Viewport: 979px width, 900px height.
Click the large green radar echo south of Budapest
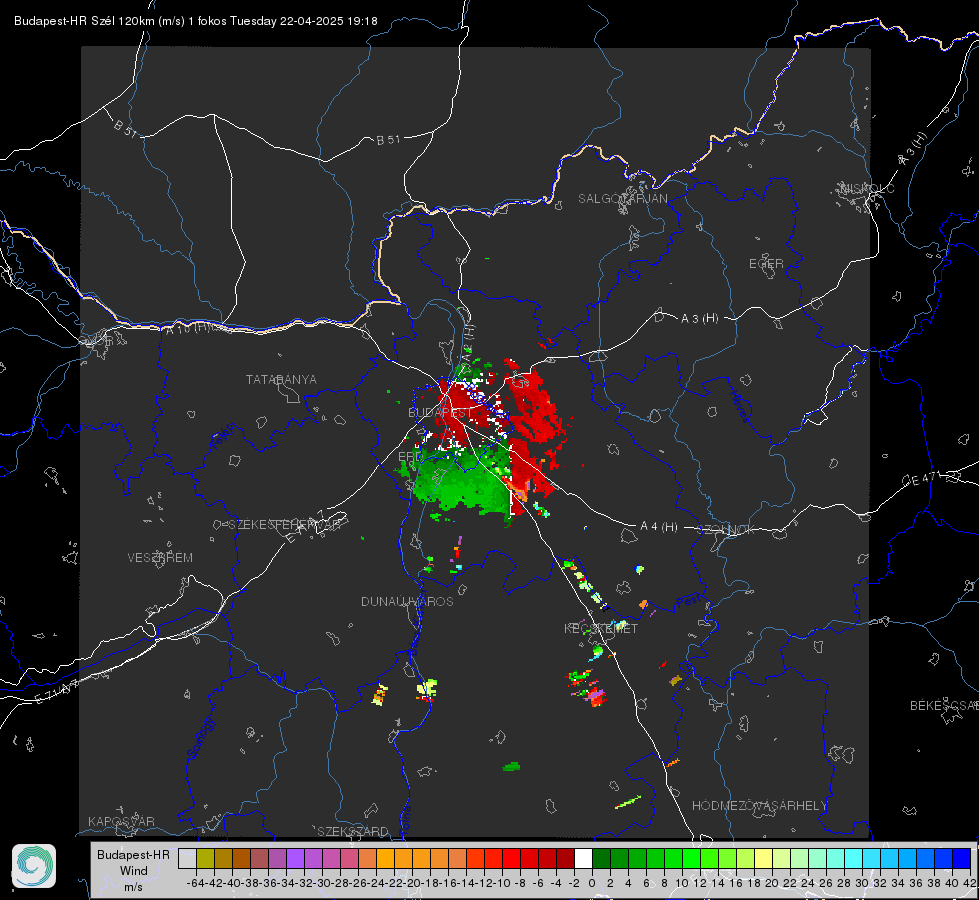[x=462, y=481]
